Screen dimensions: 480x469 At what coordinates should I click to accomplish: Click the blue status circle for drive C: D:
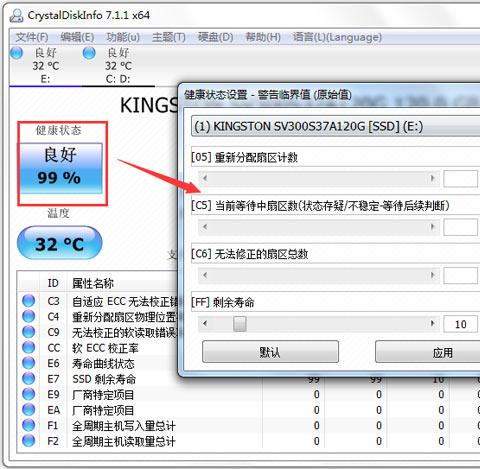point(89,53)
